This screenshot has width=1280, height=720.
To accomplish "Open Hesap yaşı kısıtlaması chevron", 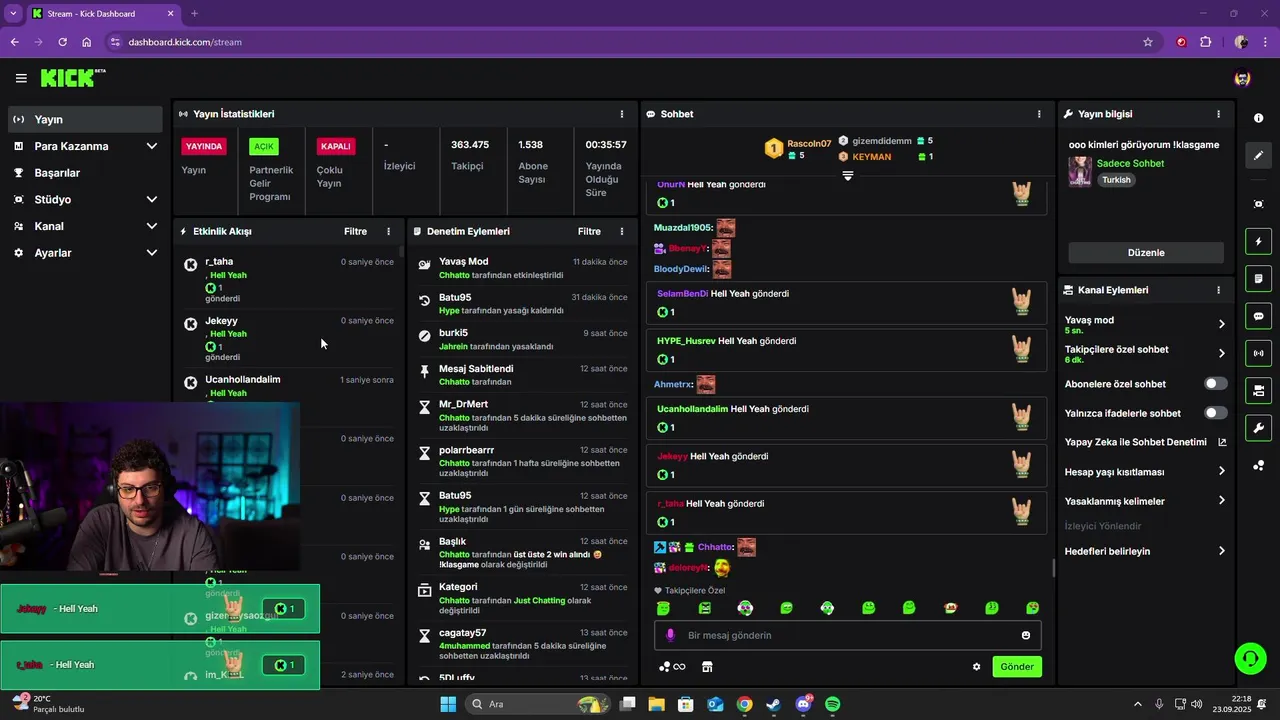I will pos(1221,472).
